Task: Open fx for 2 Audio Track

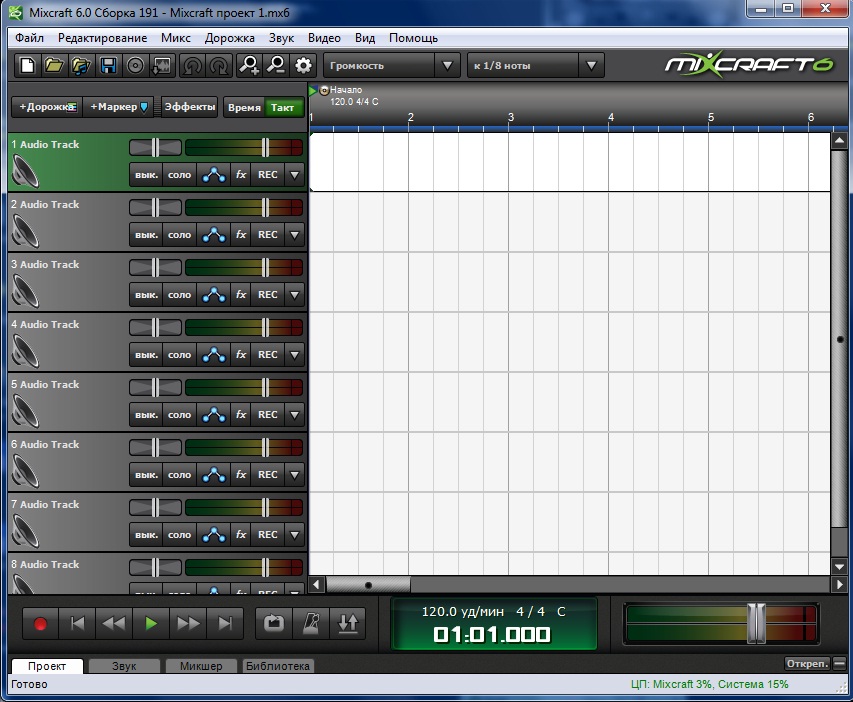Action: (x=241, y=235)
